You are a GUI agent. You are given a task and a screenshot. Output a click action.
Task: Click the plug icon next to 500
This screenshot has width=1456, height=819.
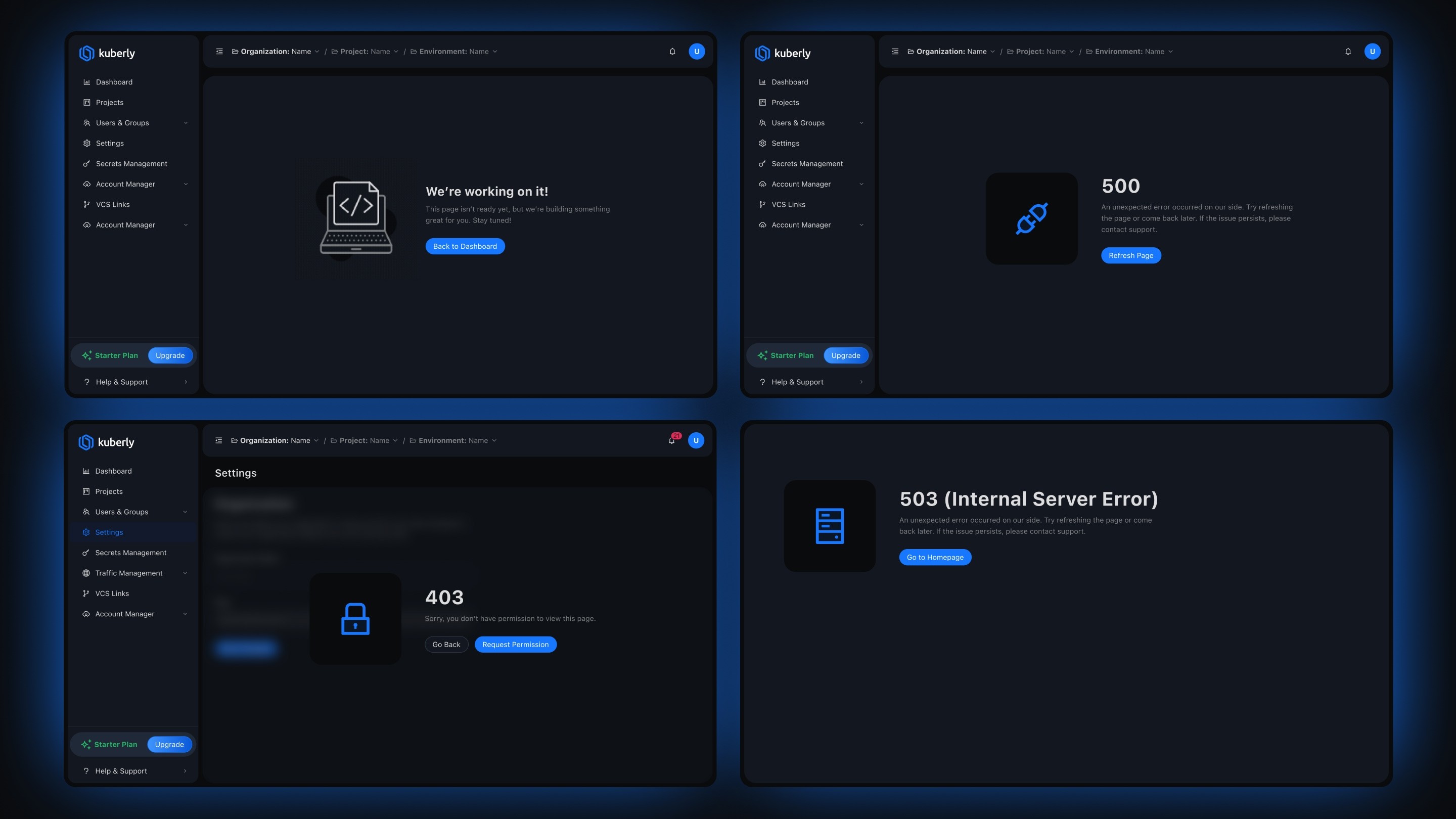coord(1031,219)
